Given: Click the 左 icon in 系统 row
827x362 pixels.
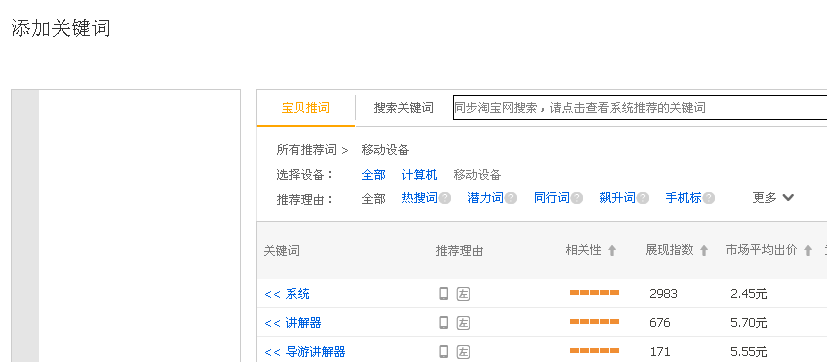Looking at the screenshot, I should [x=463, y=294].
